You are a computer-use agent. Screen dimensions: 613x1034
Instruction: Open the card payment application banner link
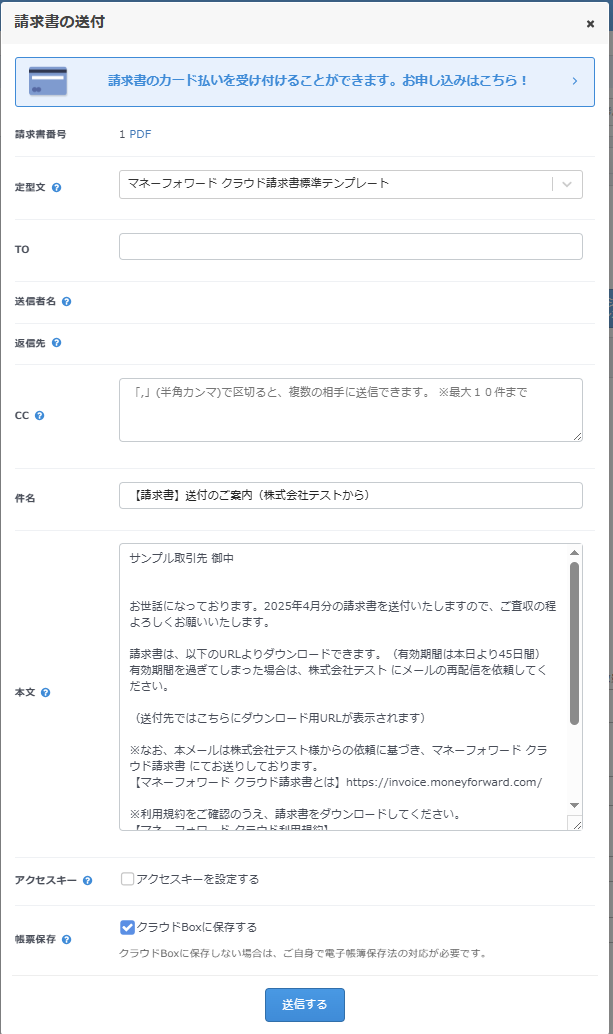pyautogui.click(x=305, y=82)
